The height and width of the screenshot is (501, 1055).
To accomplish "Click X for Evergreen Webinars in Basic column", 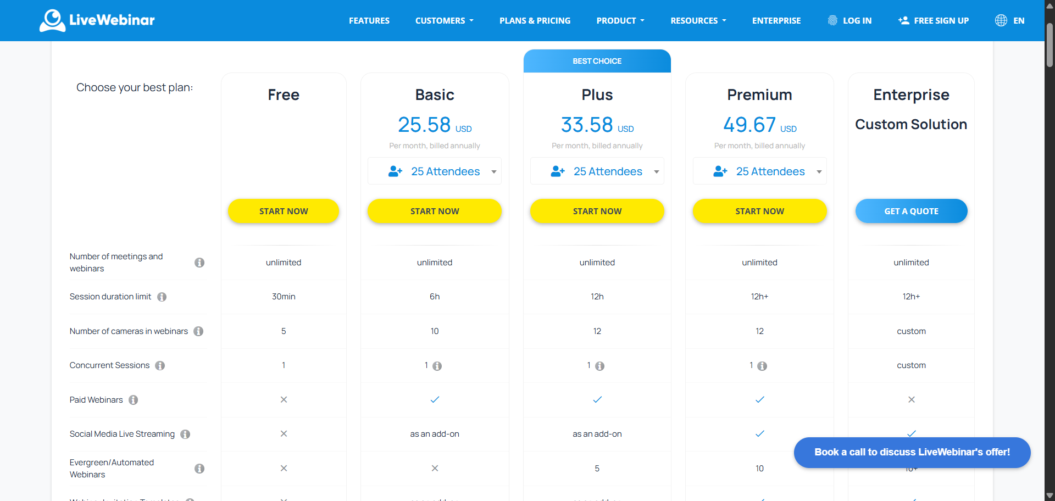I will [435, 468].
